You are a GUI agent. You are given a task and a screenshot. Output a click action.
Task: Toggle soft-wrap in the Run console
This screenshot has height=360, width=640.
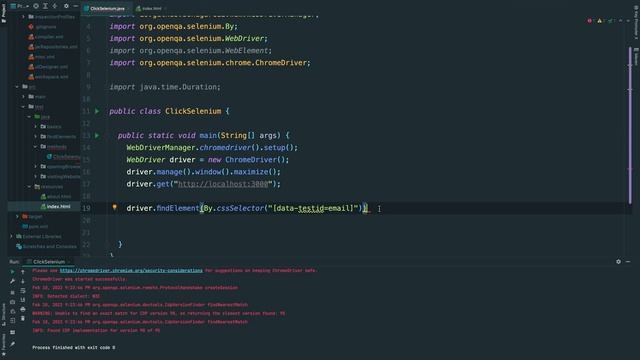[x=23, y=290]
